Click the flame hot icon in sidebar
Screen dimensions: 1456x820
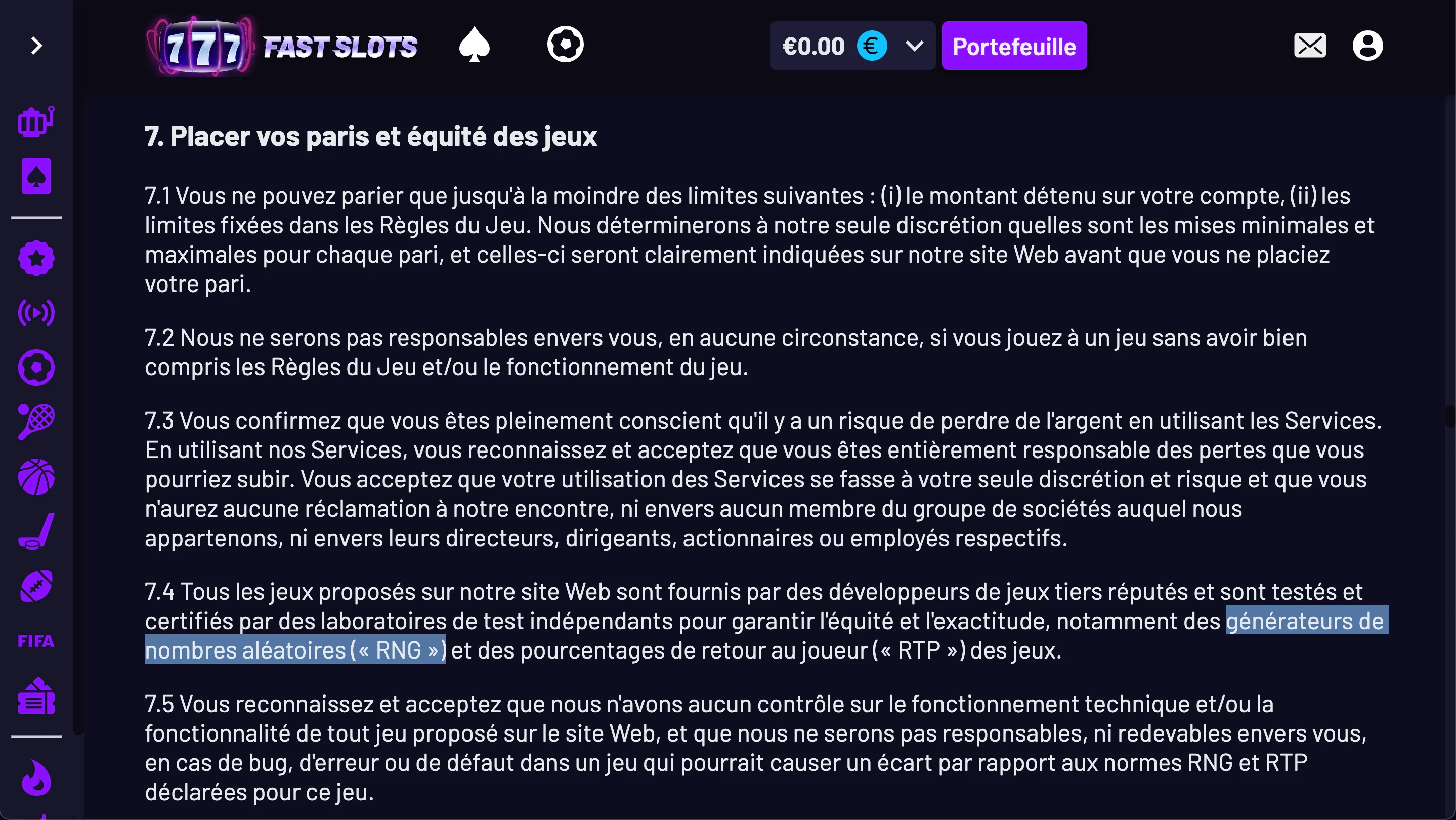(x=36, y=778)
